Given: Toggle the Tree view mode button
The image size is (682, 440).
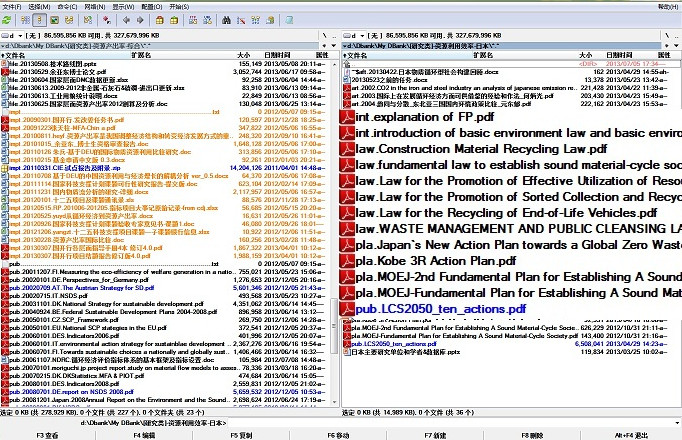Looking at the screenshot, I should pos(69,19).
